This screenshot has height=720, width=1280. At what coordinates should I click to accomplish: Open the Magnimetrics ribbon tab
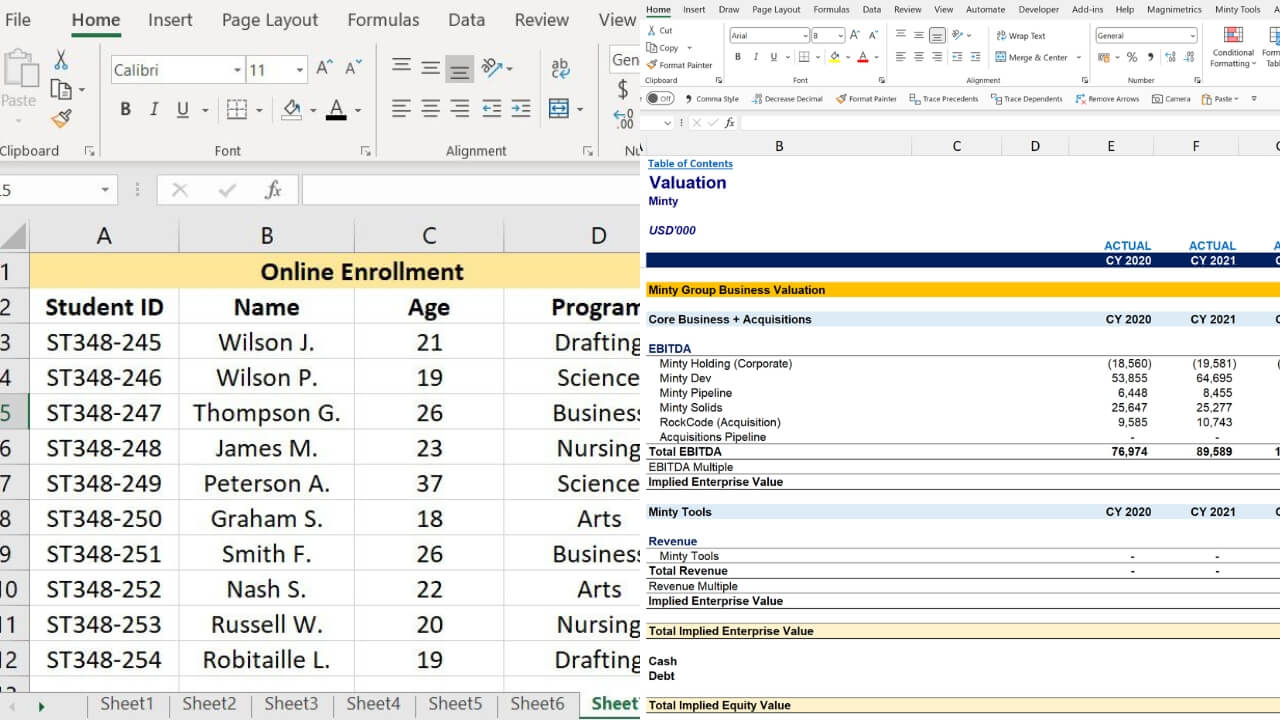click(x=1174, y=10)
